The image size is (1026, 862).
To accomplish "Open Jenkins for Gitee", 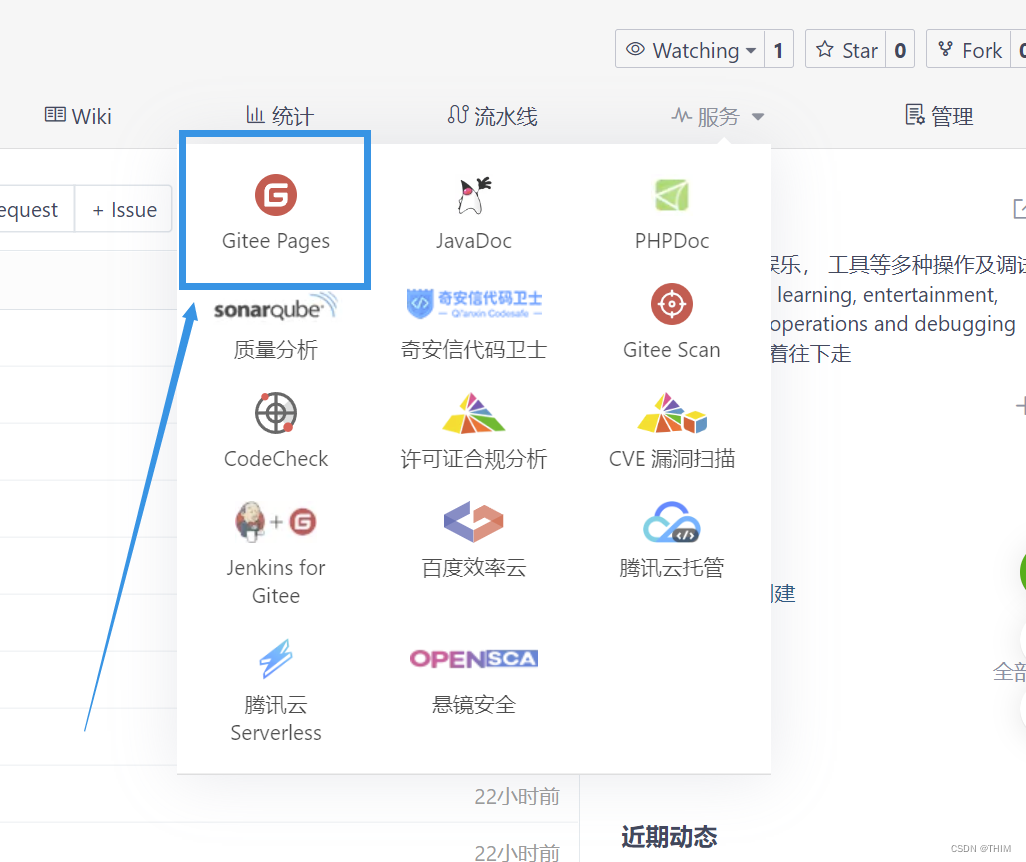I will (x=275, y=555).
